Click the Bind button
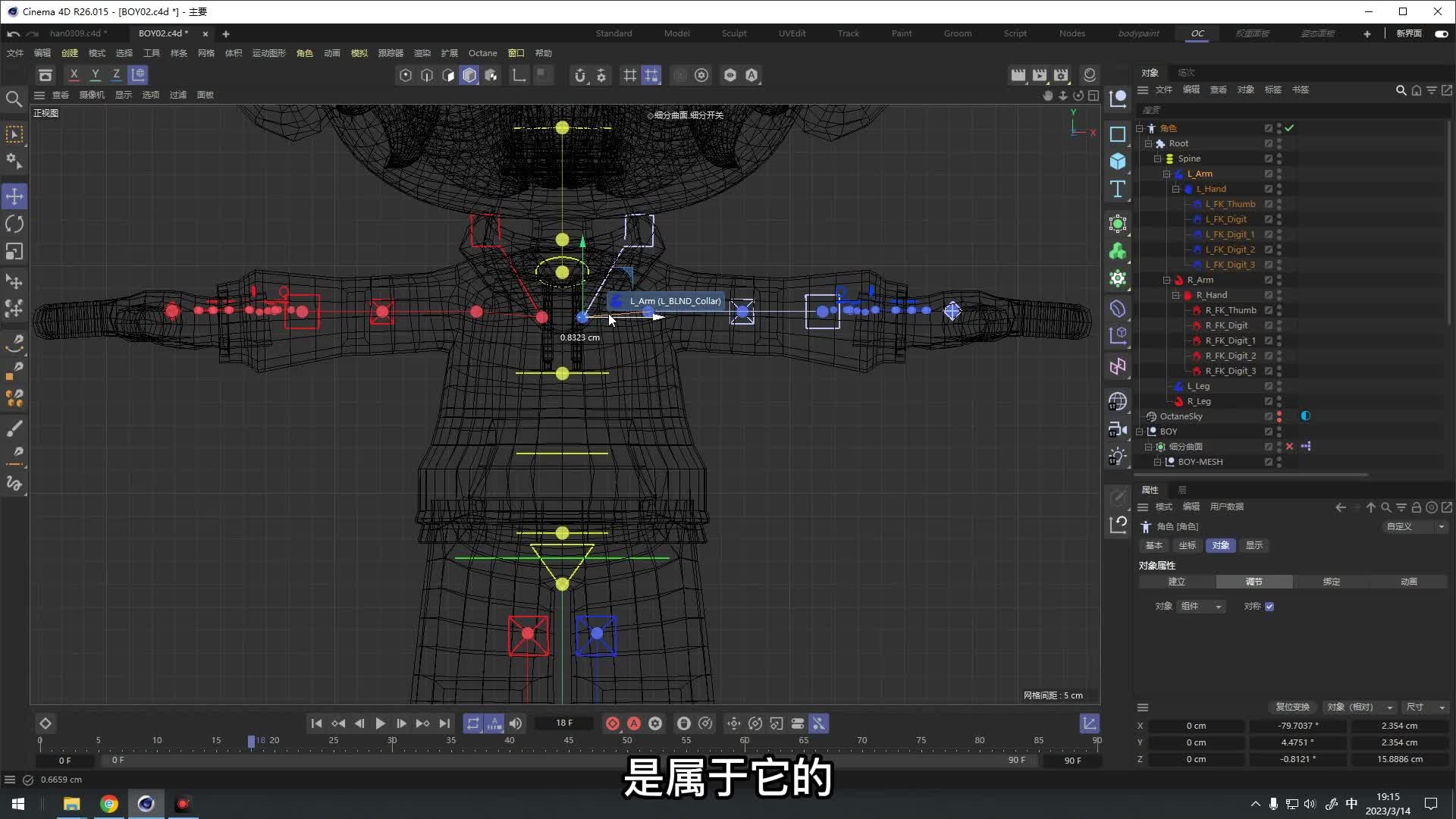Viewport: 1456px width, 819px height. click(x=1332, y=582)
